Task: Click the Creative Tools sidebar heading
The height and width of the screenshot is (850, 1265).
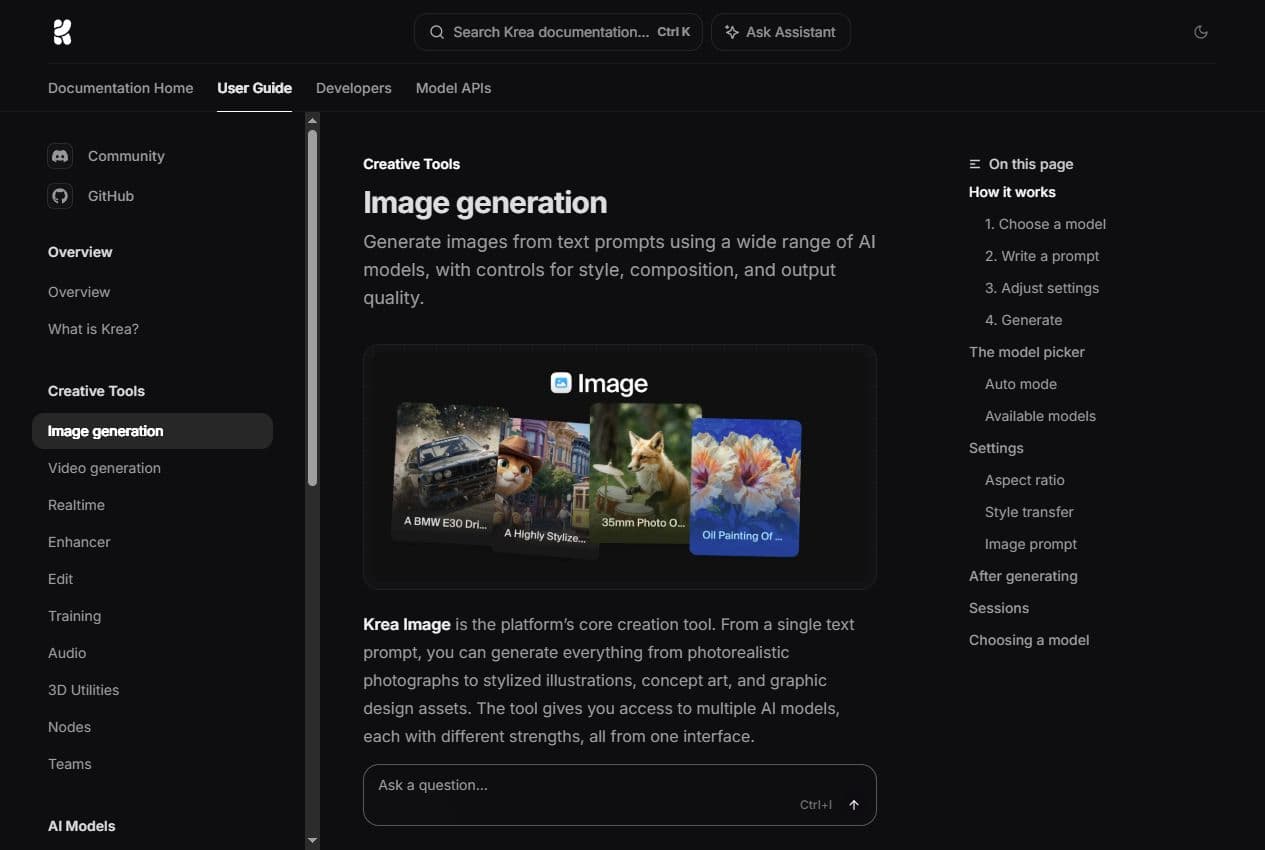Action: click(96, 391)
